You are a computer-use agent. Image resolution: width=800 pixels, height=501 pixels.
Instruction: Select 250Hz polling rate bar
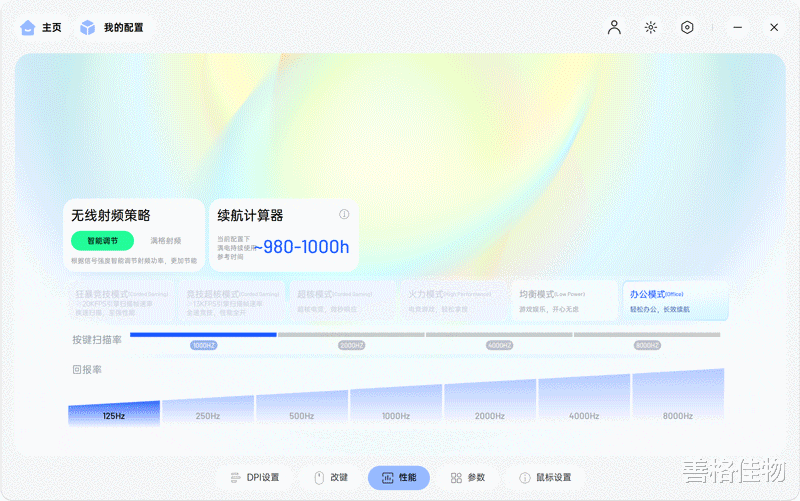click(208, 409)
